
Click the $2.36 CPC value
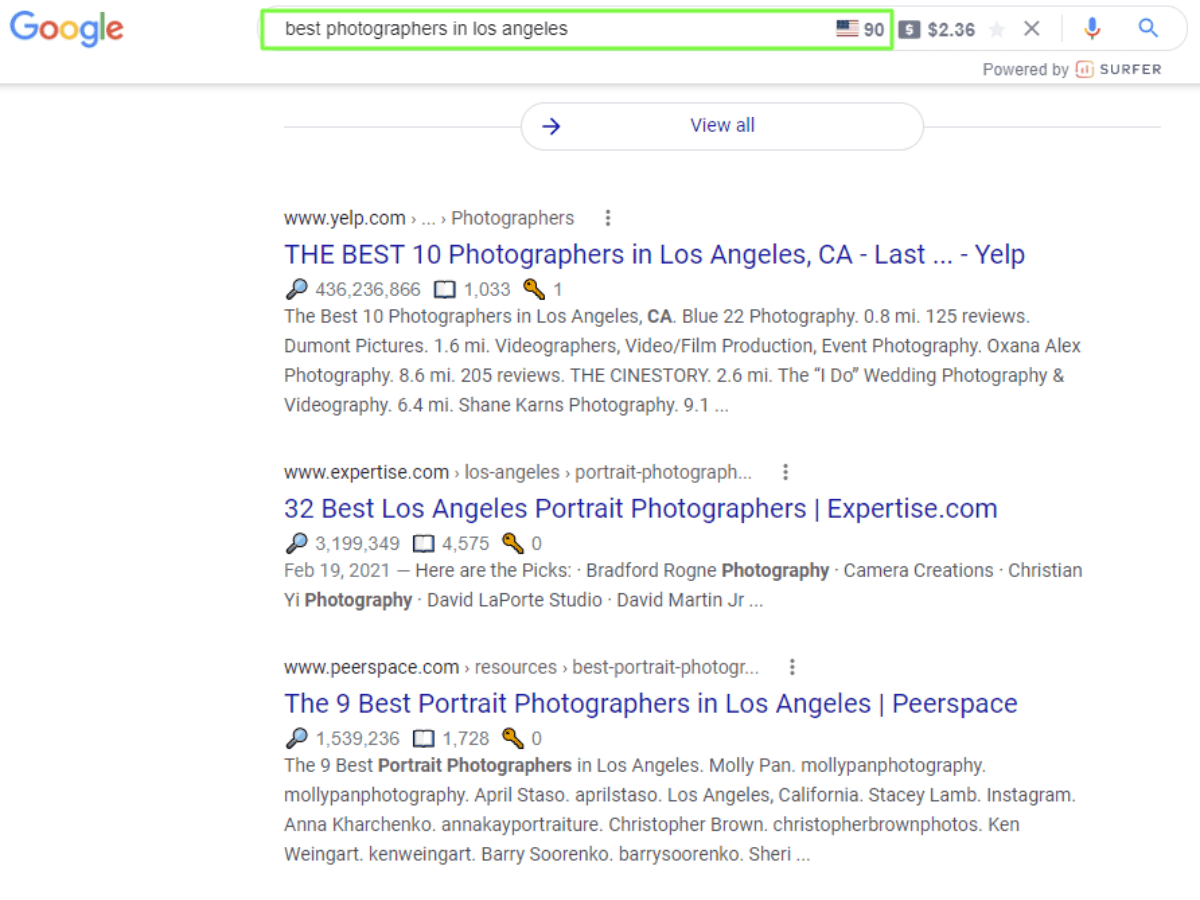pyautogui.click(x=951, y=30)
